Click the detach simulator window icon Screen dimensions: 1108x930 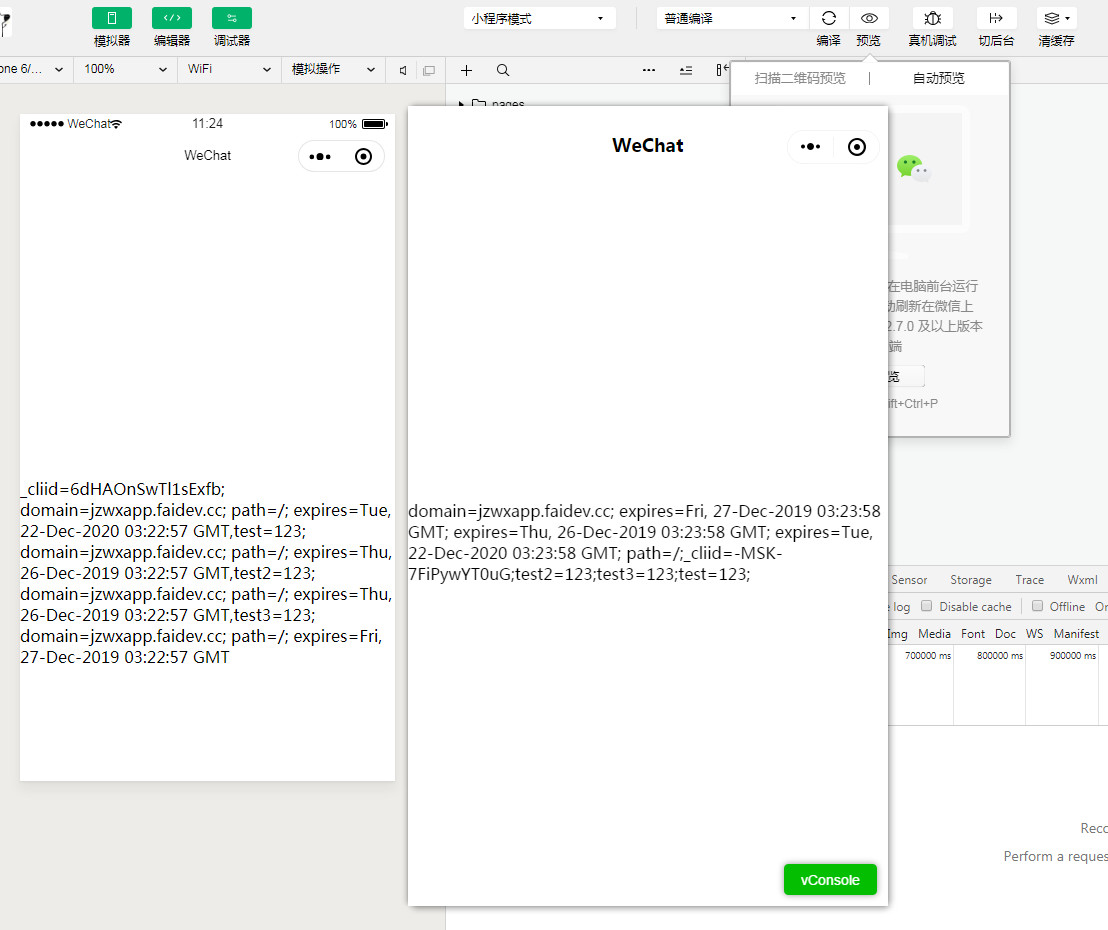click(x=429, y=70)
